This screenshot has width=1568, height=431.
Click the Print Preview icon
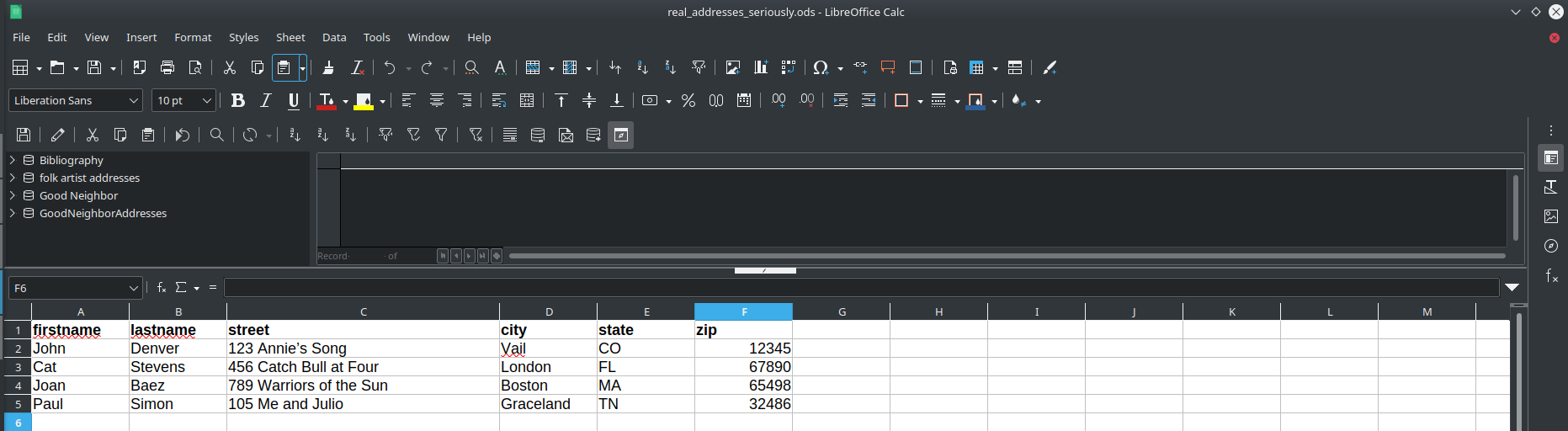pos(195,67)
